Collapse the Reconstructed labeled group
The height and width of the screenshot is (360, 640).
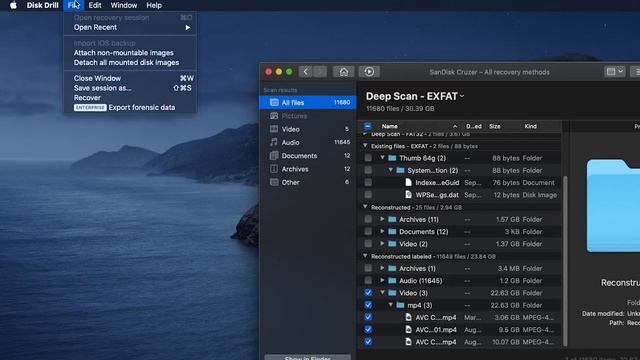365,256
